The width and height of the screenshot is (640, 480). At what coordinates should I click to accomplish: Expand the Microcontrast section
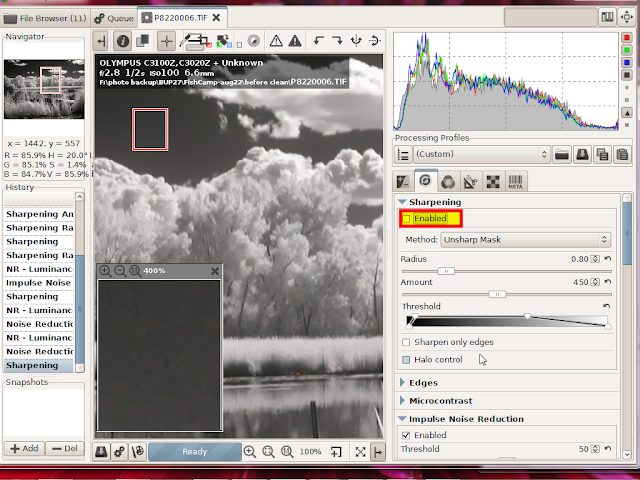435,400
